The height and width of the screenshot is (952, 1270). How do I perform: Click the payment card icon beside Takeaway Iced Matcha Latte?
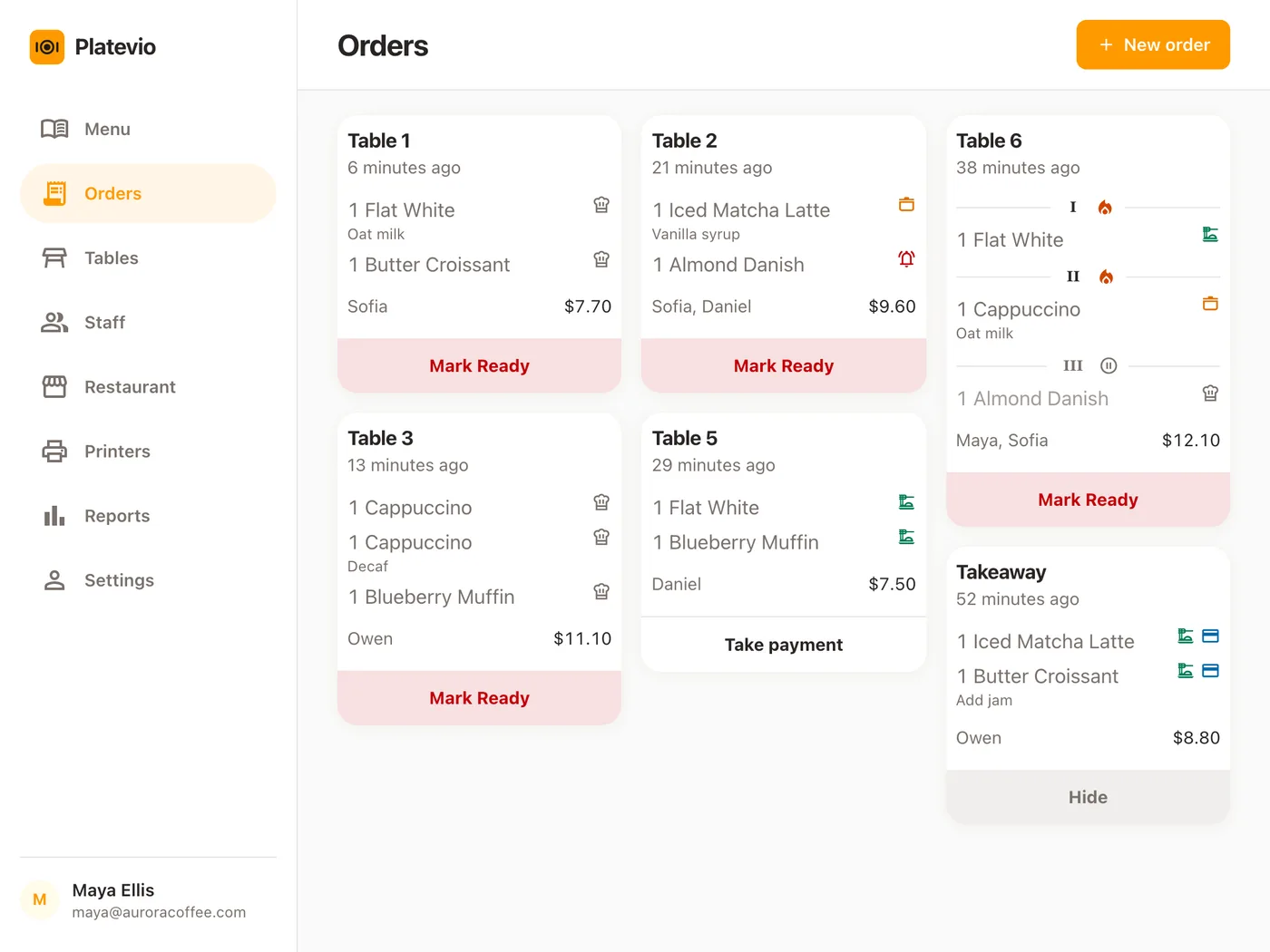[x=1210, y=636]
